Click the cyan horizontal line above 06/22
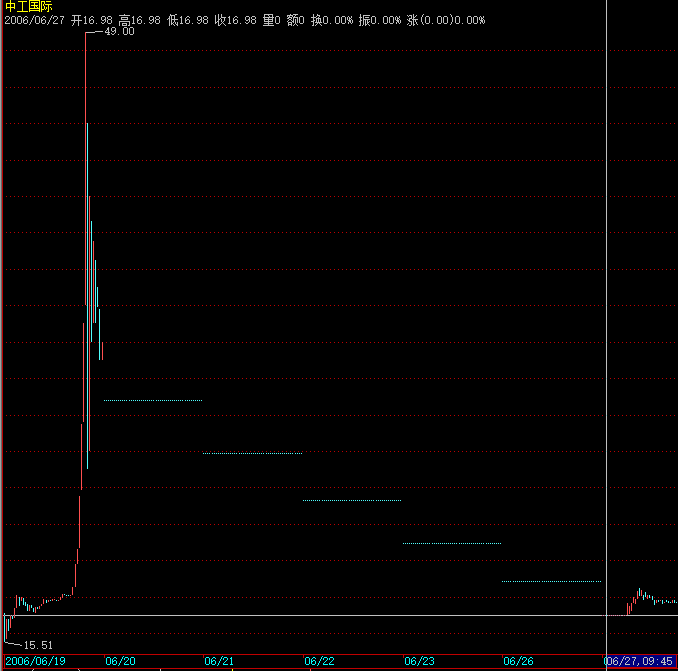The height and width of the screenshot is (671, 678). click(351, 500)
